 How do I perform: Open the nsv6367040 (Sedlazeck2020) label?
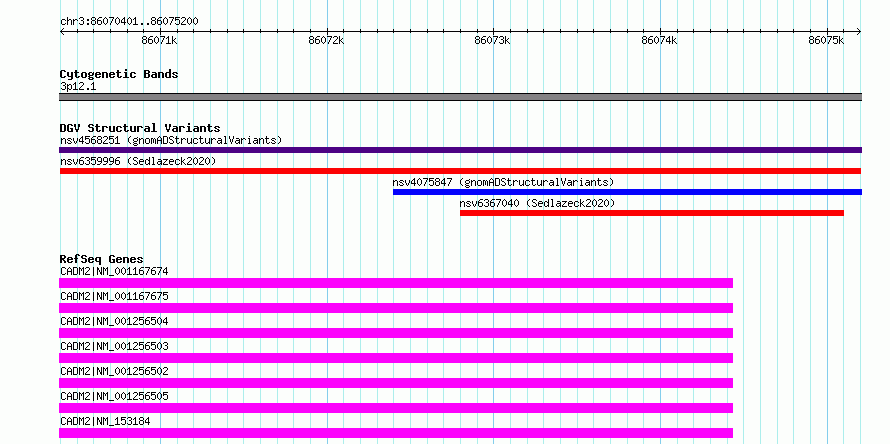pyautogui.click(x=537, y=203)
